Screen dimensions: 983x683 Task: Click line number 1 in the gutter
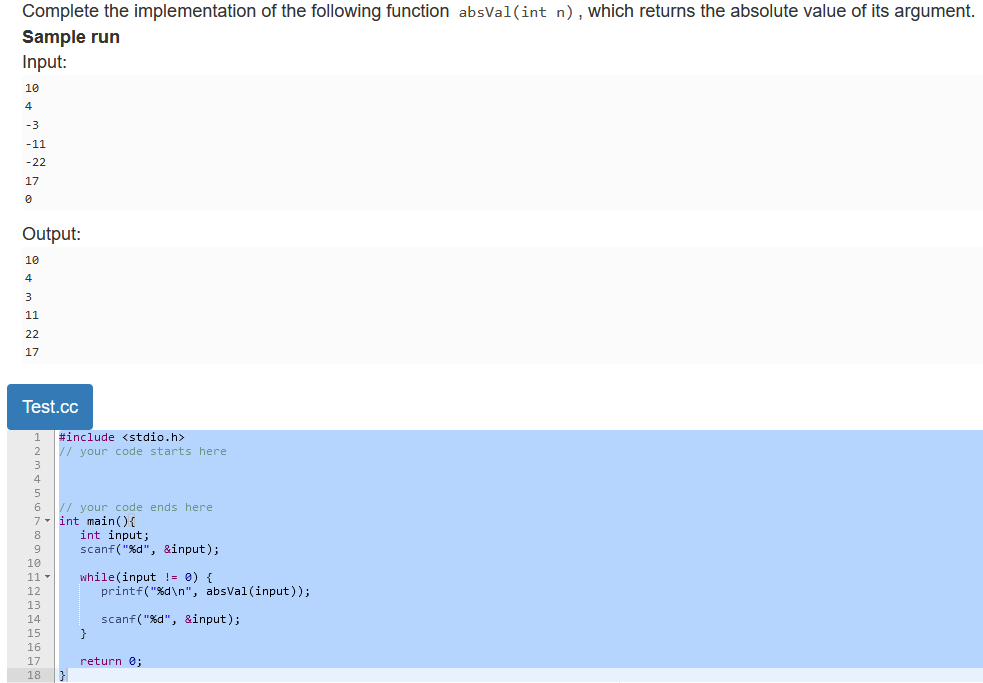pyautogui.click(x=37, y=437)
